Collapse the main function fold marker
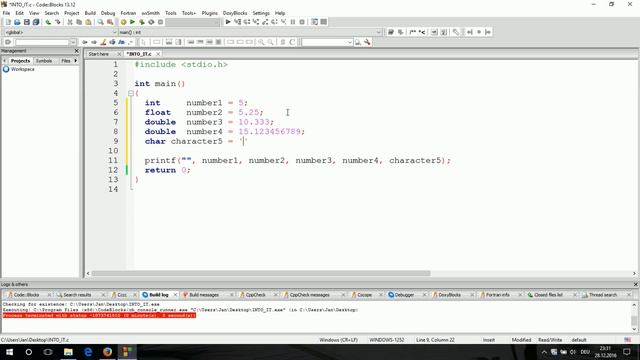640x360 pixels. tap(131, 93)
